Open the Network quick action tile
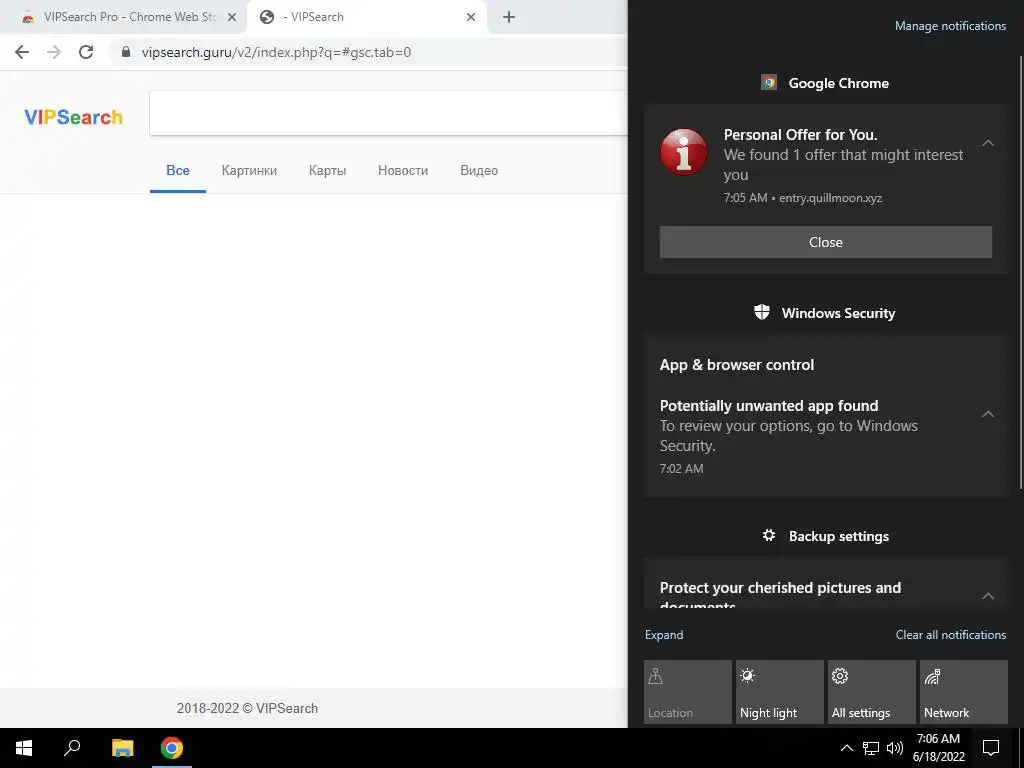 (x=964, y=692)
